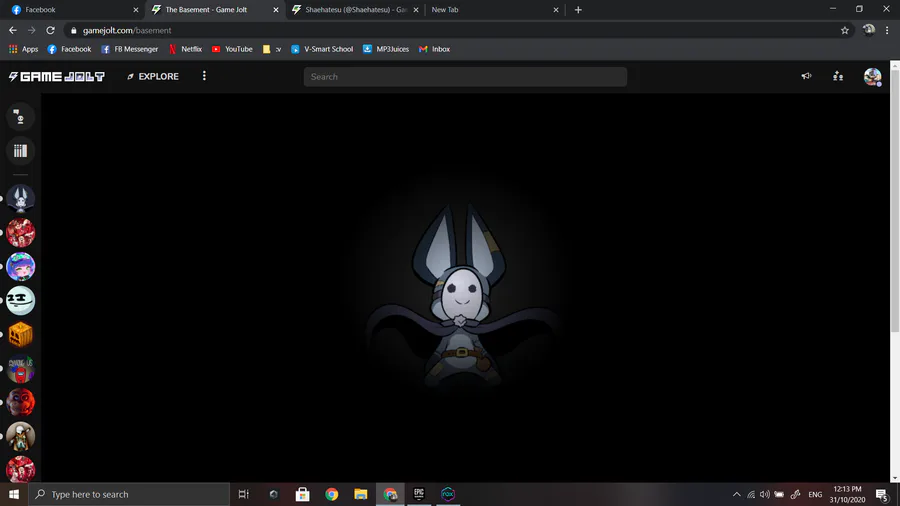
Task: Open the white face community in the sidebar
Action: tap(21, 300)
